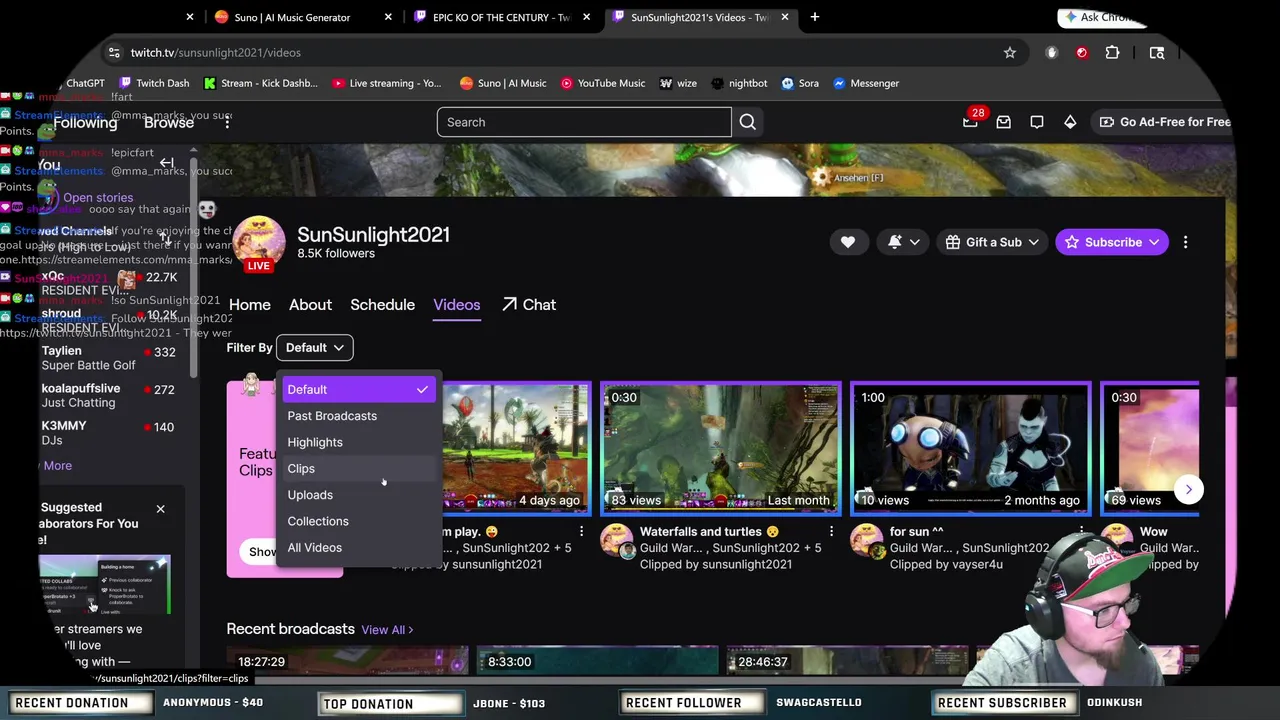Open K3MMY DJs channel

pyautogui.click(x=108, y=433)
